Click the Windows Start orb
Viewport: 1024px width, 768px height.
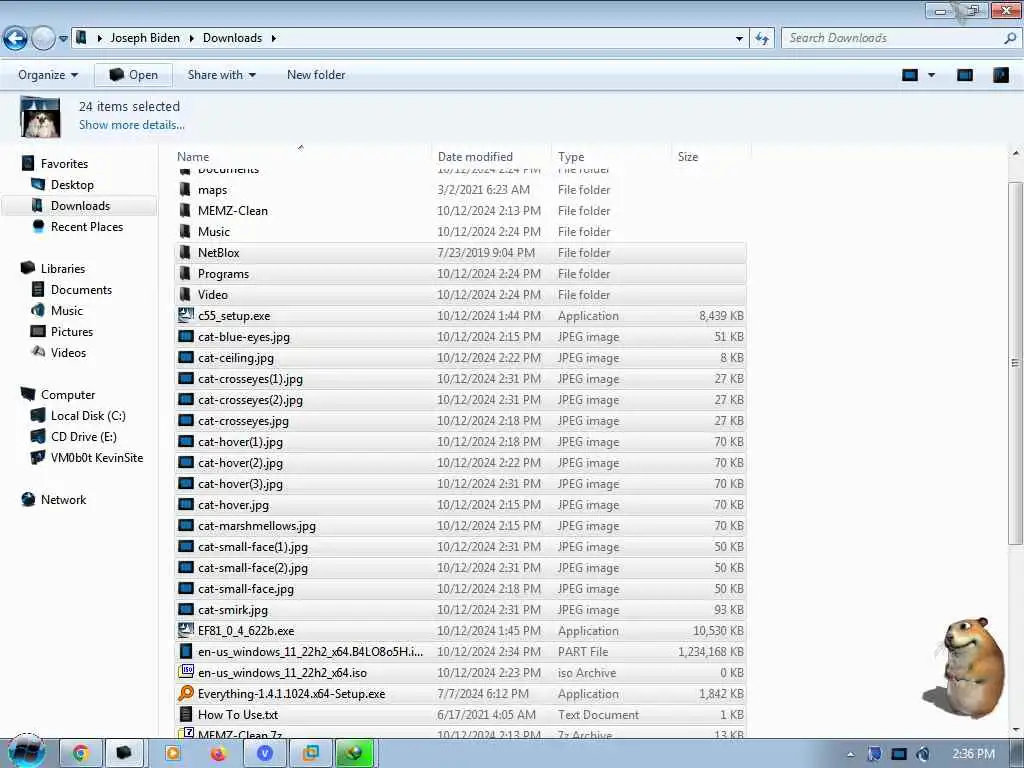pyautogui.click(x=26, y=752)
